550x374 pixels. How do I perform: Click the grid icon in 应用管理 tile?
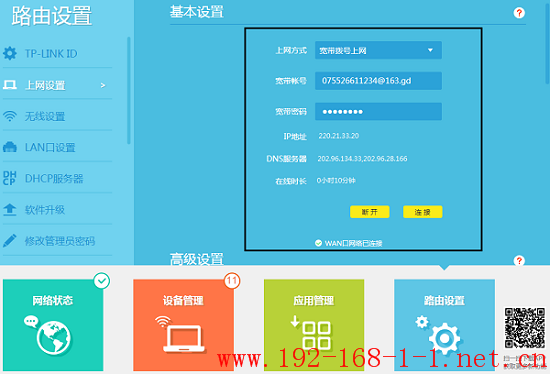point(316,335)
